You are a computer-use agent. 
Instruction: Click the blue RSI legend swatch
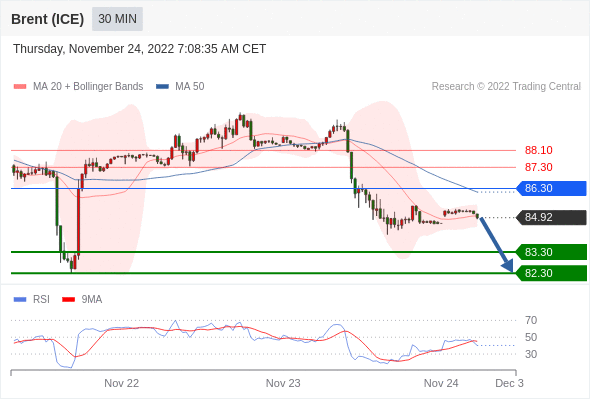coord(20,300)
